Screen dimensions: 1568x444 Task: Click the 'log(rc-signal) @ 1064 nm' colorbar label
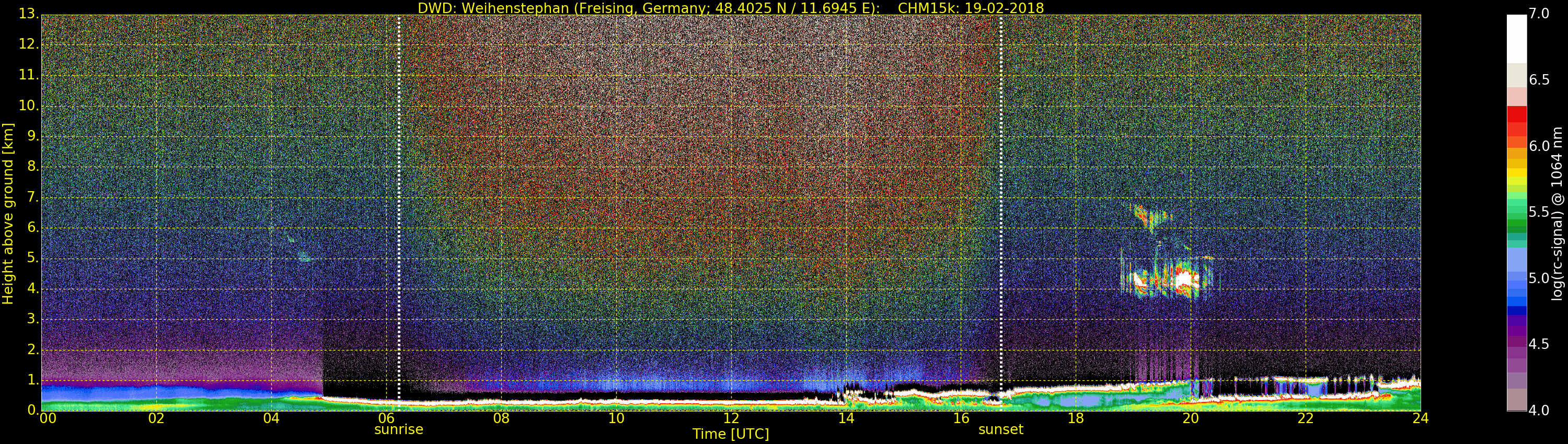tap(1557, 214)
